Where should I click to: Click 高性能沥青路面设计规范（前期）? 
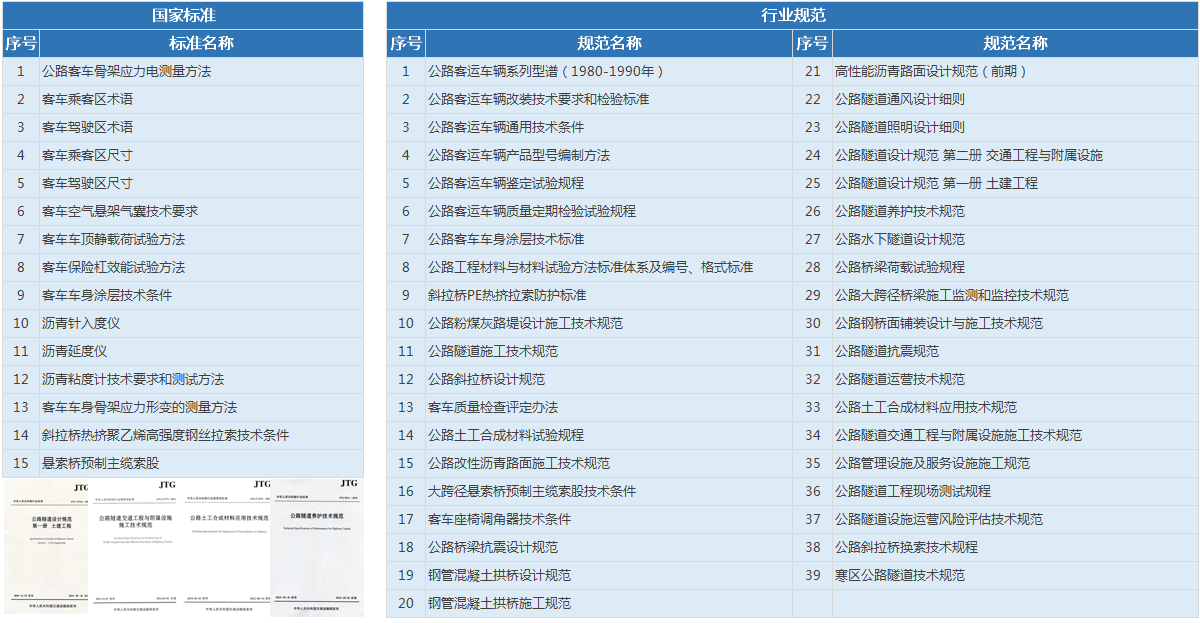931,71
